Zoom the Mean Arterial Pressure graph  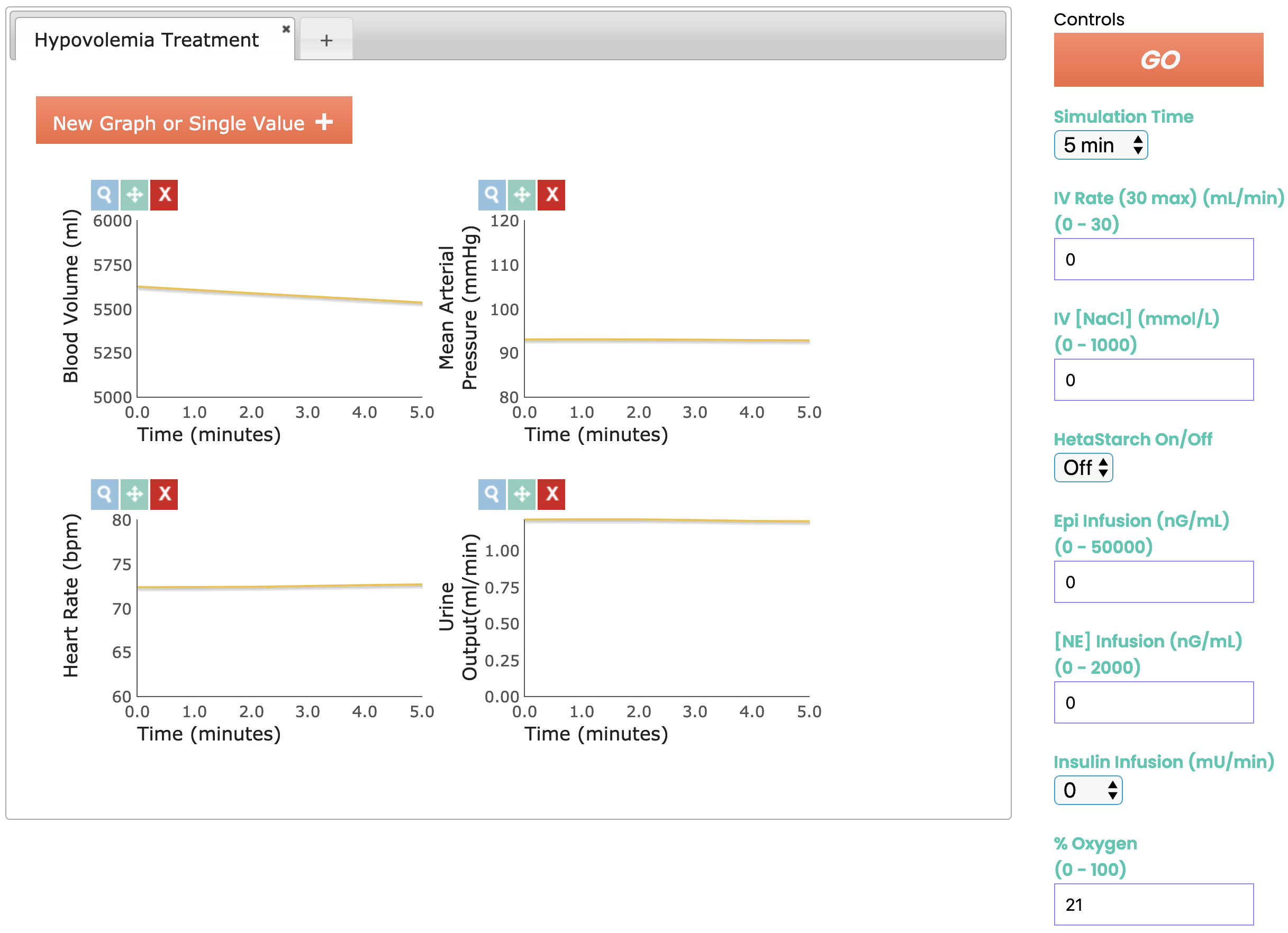pyautogui.click(x=492, y=195)
